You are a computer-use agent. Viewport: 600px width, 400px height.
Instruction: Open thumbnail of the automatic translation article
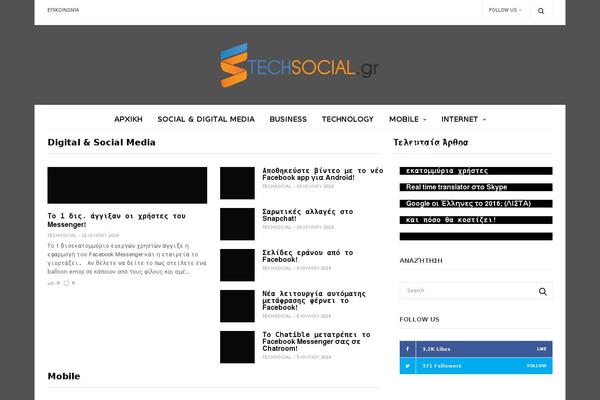tap(237, 306)
